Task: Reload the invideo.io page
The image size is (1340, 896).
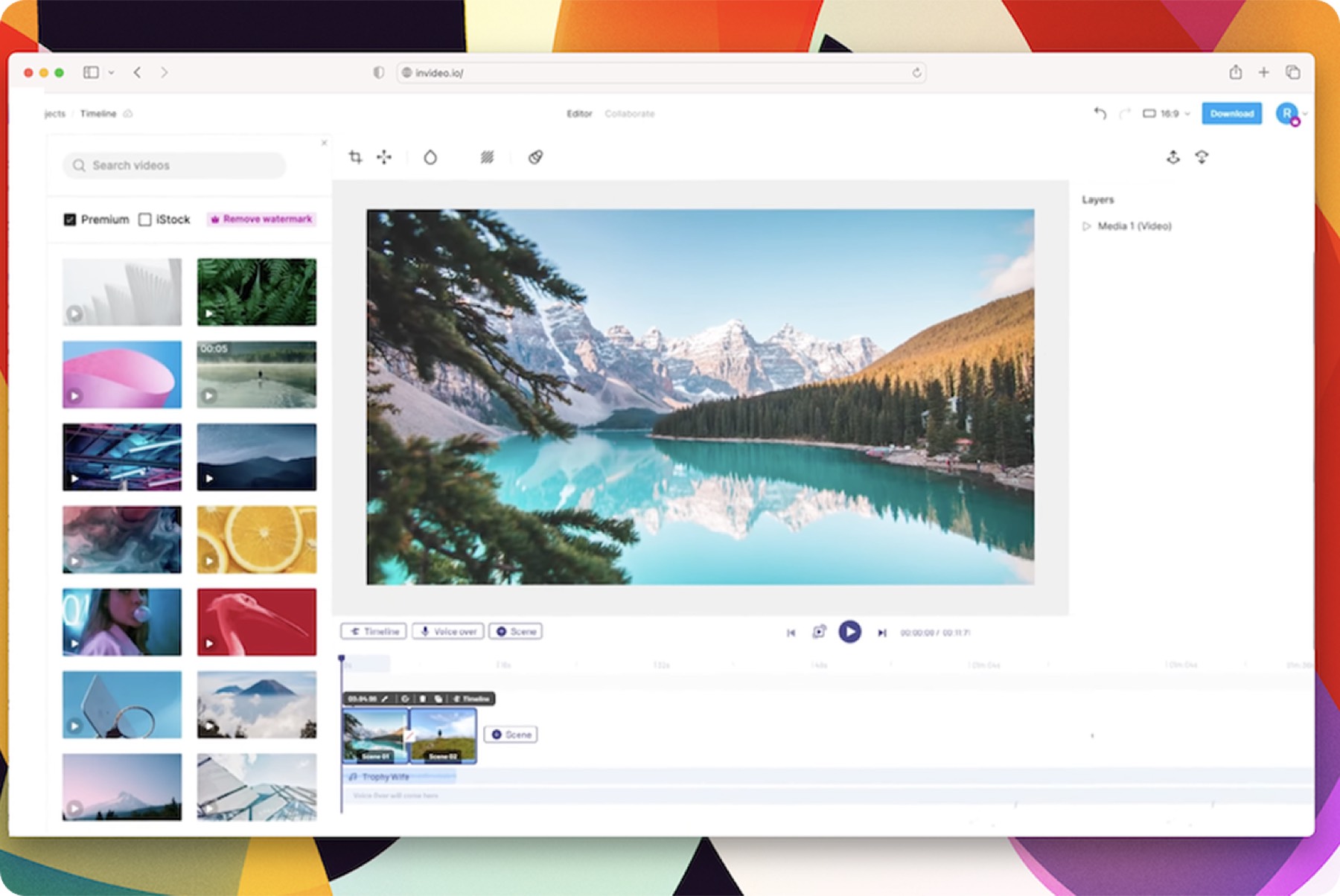Action: (916, 72)
